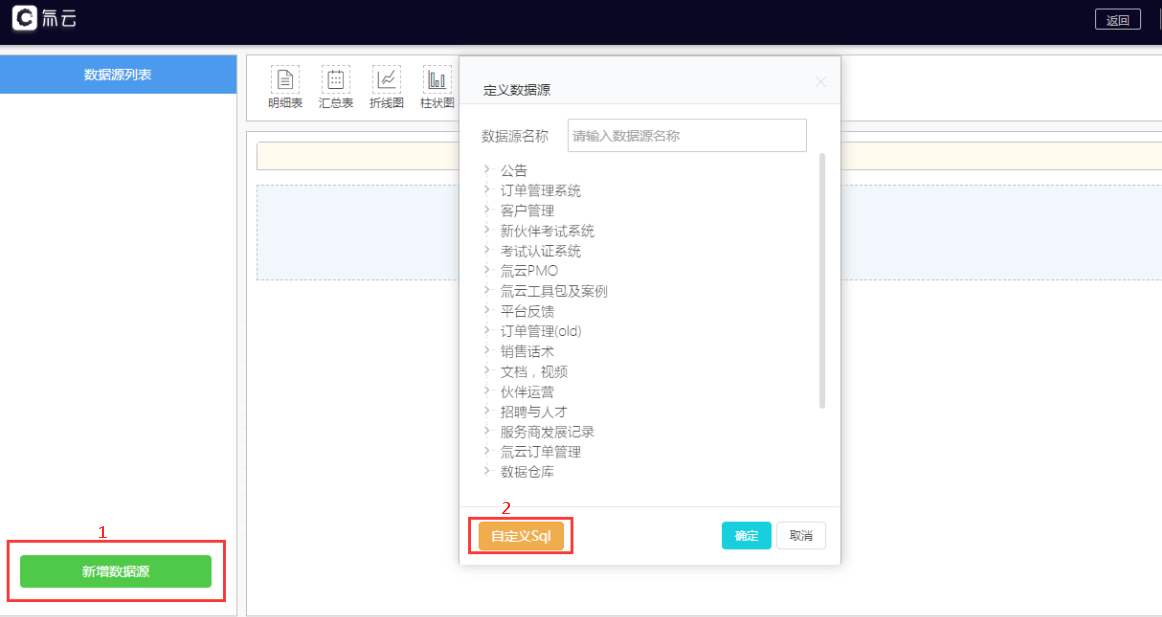
Task: Click the tree list vertical scrollbar
Action: tap(822, 280)
